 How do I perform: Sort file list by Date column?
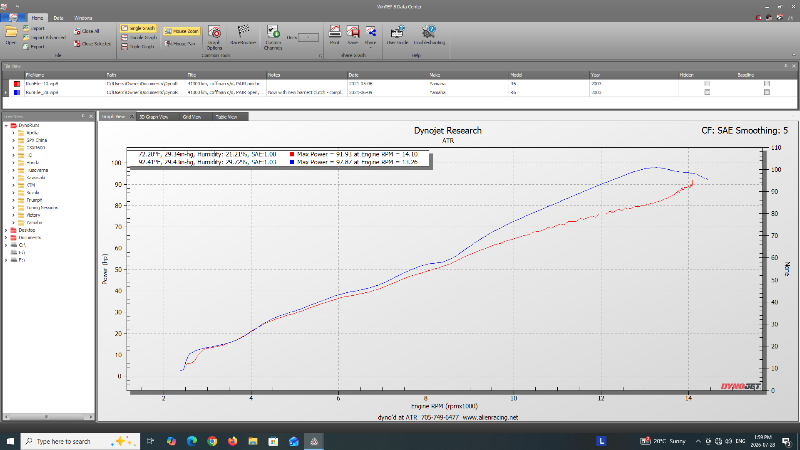pos(387,75)
